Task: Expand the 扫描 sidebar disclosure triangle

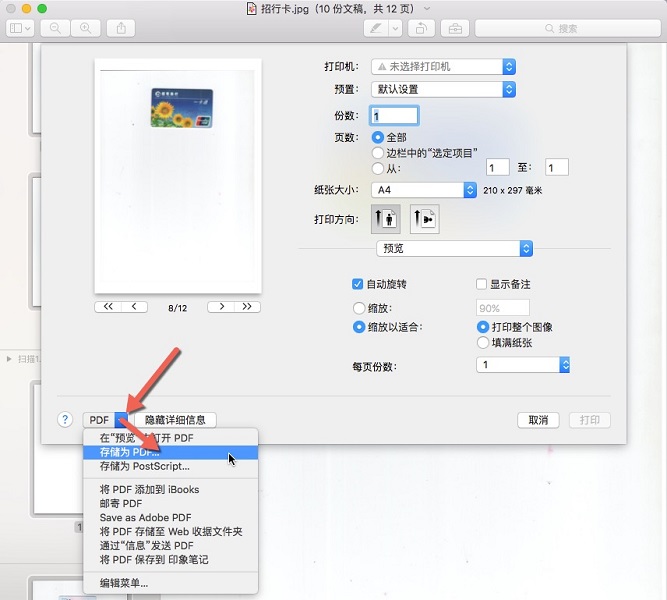Action: 9,359
